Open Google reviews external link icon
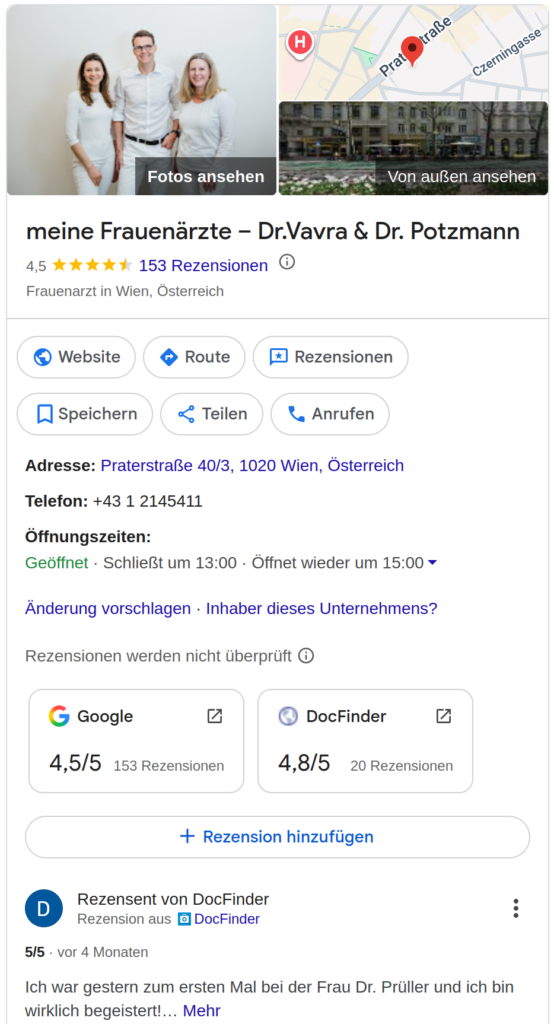554x1024 pixels. click(x=214, y=716)
